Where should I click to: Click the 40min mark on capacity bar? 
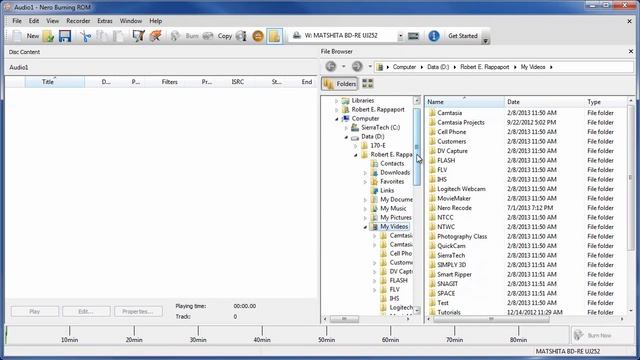[262, 339]
